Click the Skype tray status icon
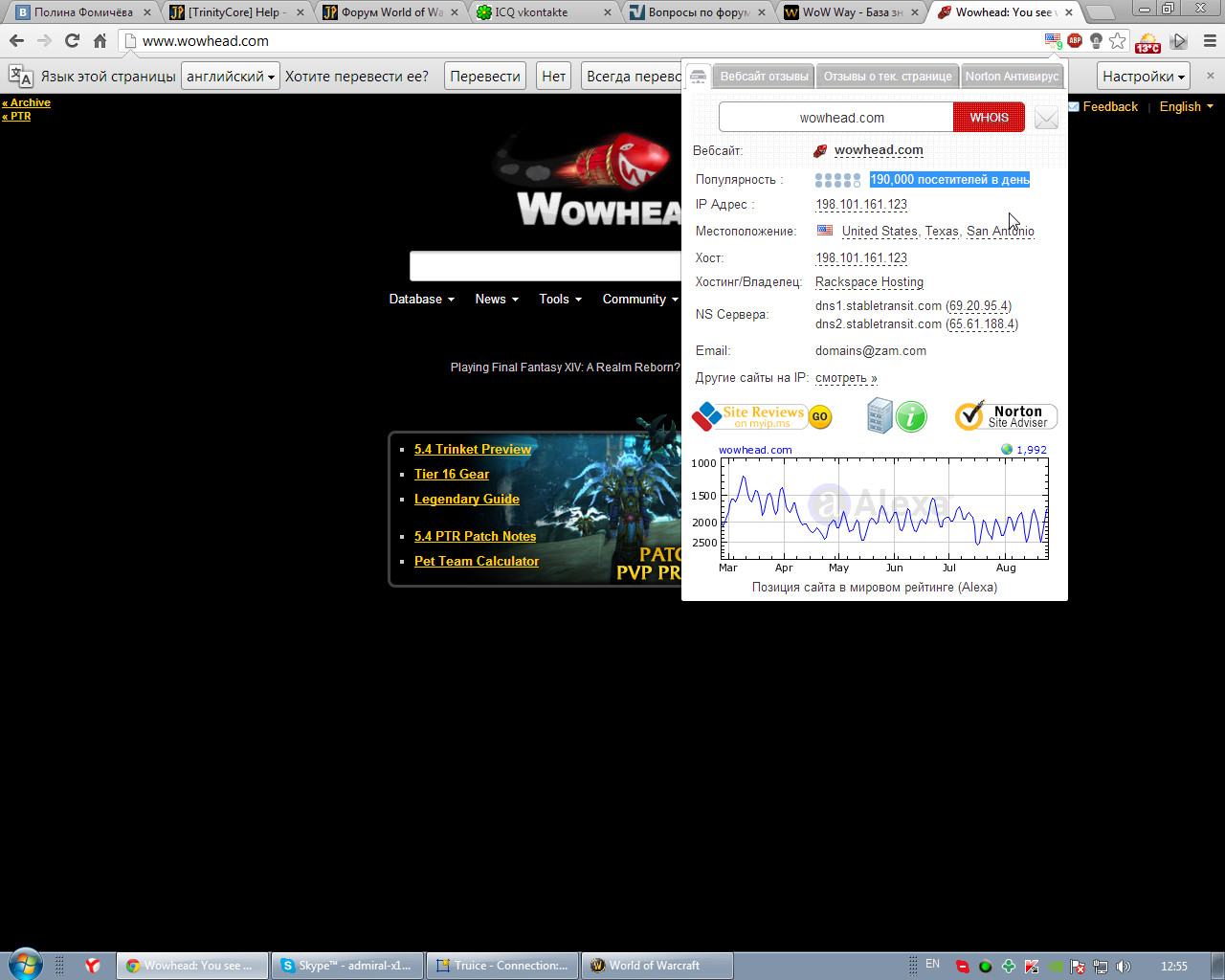 pyautogui.click(x=963, y=967)
